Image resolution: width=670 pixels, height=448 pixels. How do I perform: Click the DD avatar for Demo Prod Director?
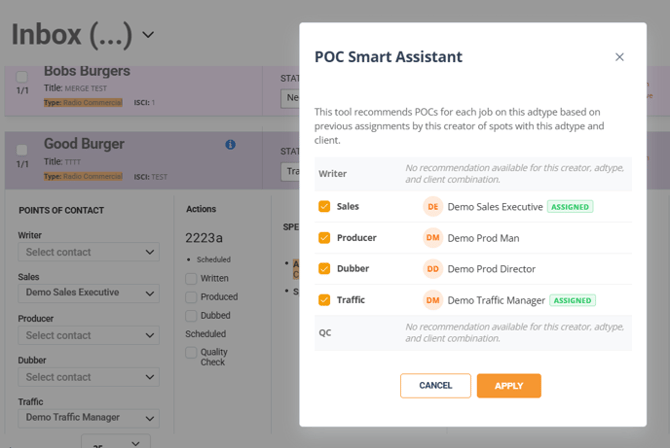432,268
